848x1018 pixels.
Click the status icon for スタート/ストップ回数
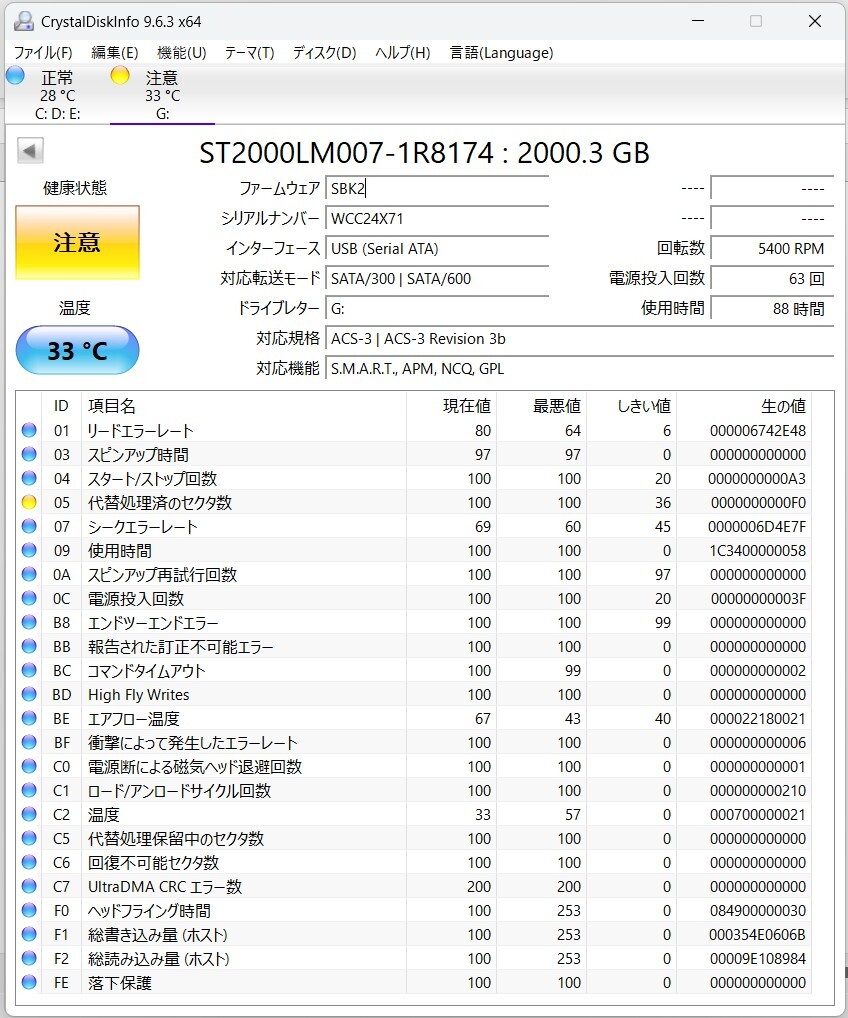pos(29,478)
